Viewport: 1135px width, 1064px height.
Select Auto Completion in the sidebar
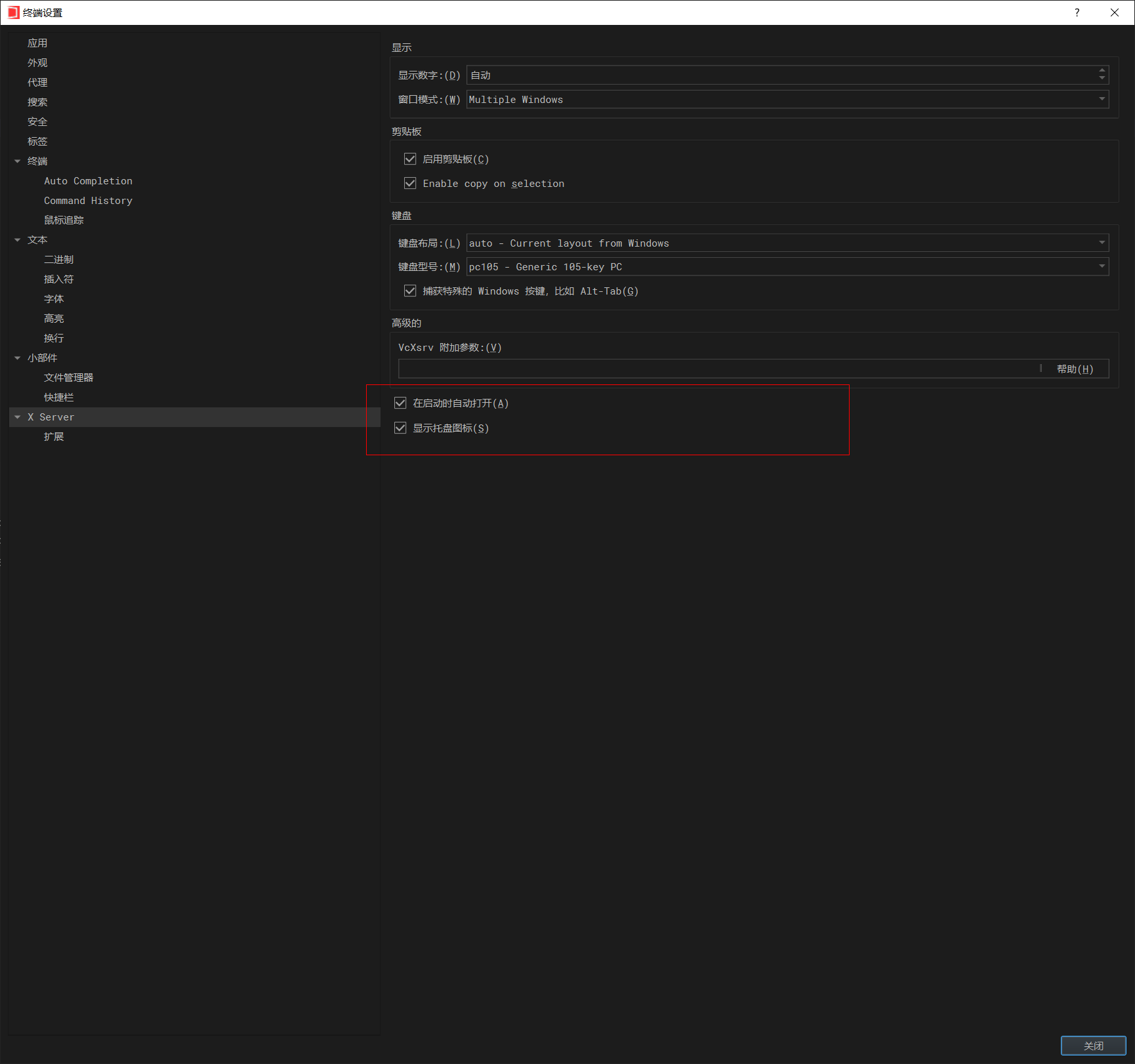tap(88, 181)
